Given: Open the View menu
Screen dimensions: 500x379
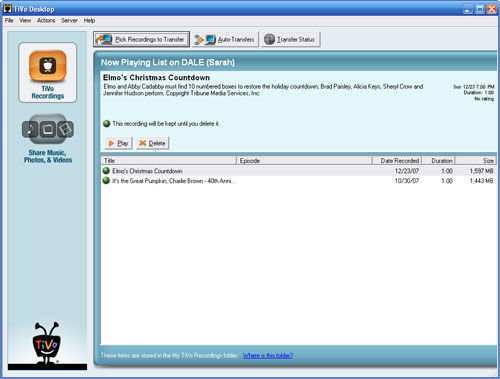Looking at the screenshot, I should pyautogui.click(x=25, y=21).
